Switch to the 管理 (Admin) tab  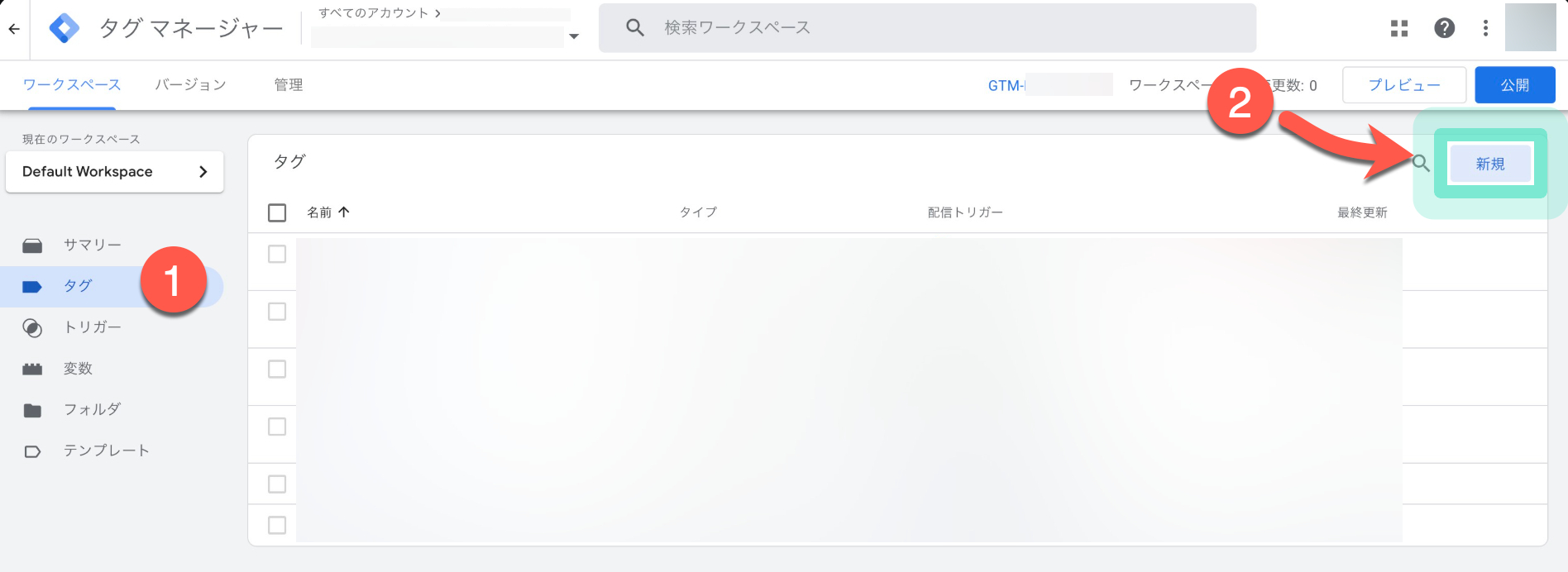click(x=289, y=84)
